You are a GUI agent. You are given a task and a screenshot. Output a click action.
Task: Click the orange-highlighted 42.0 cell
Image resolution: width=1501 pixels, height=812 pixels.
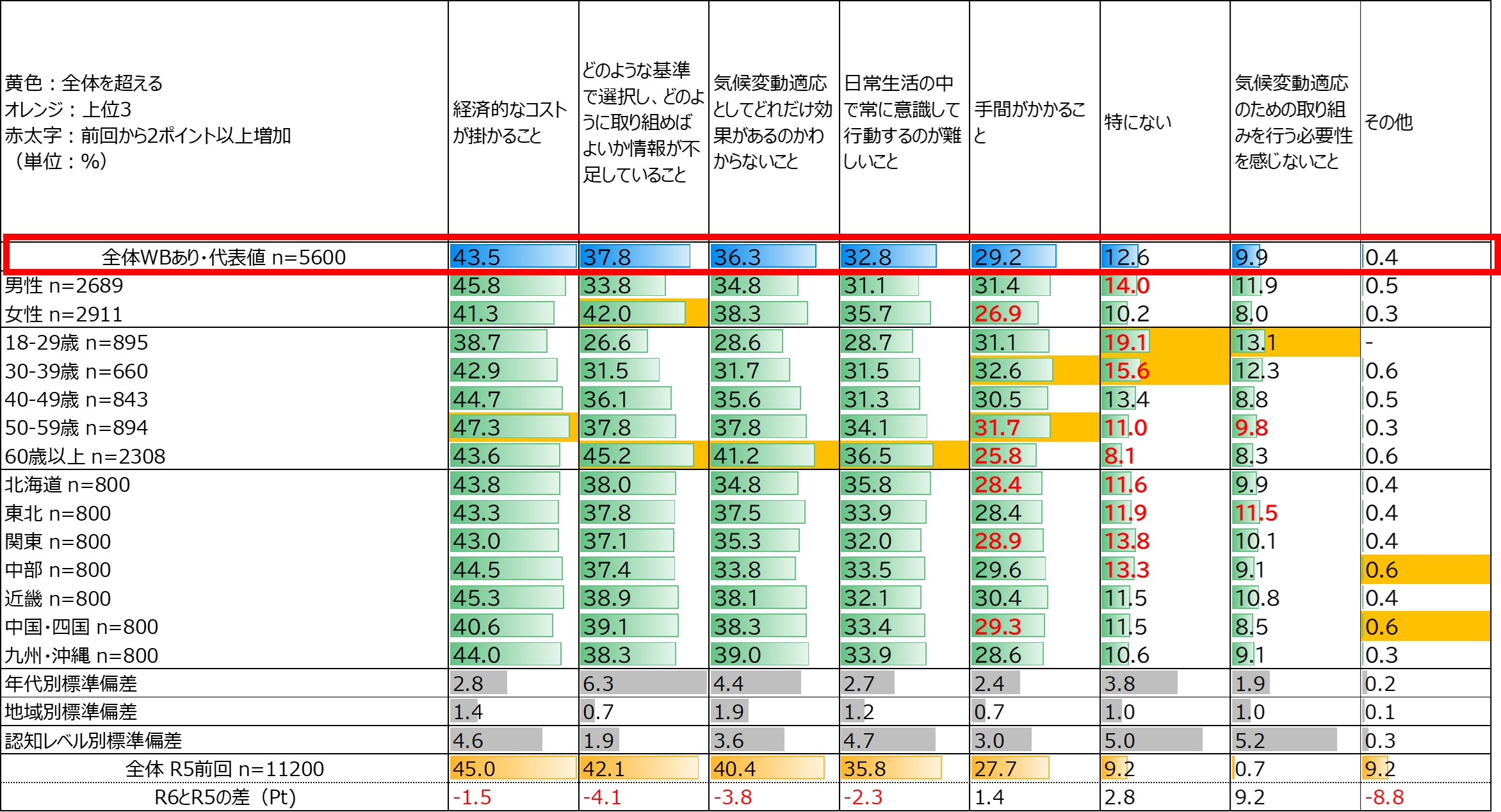pos(643,313)
